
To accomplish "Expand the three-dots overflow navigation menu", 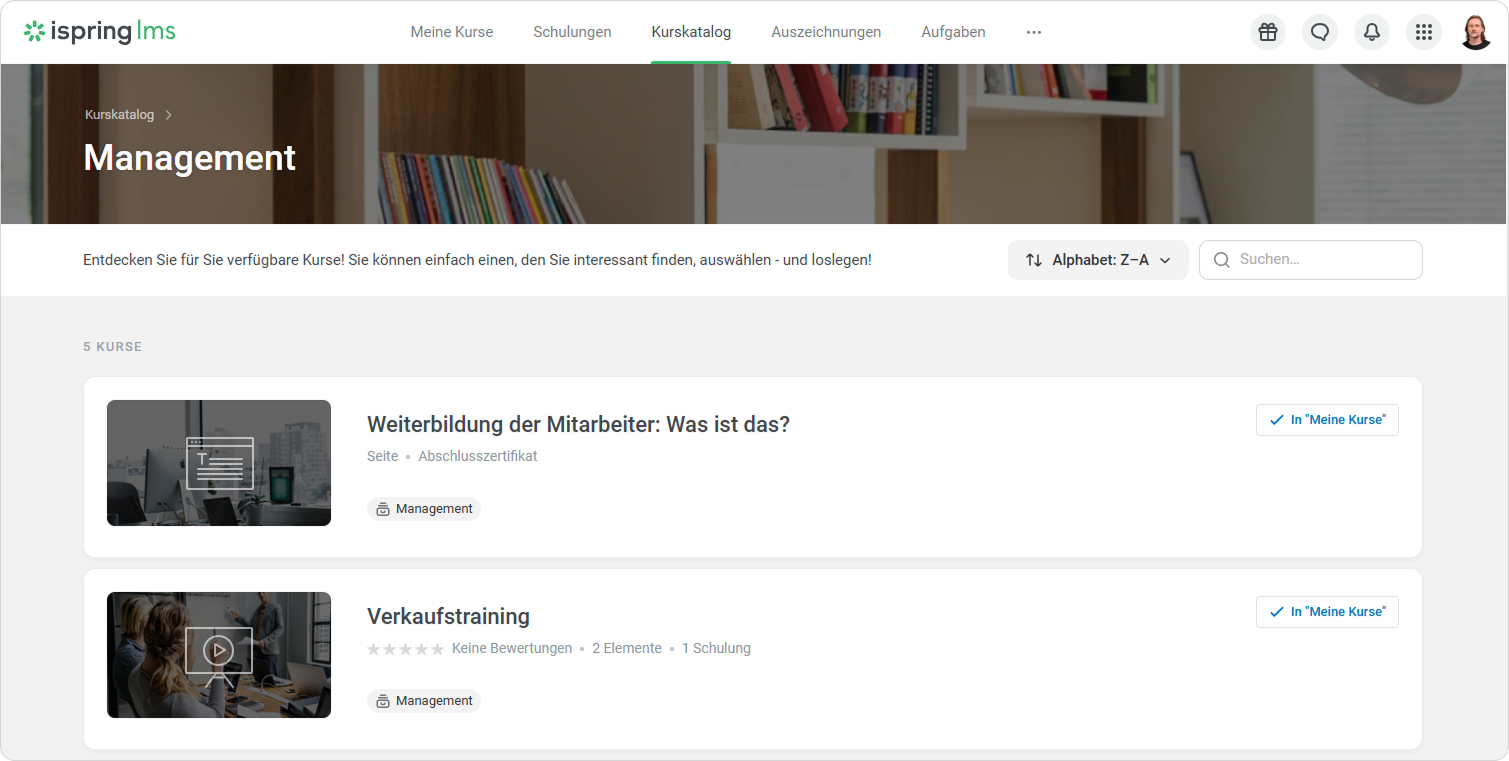I will coord(1034,32).
